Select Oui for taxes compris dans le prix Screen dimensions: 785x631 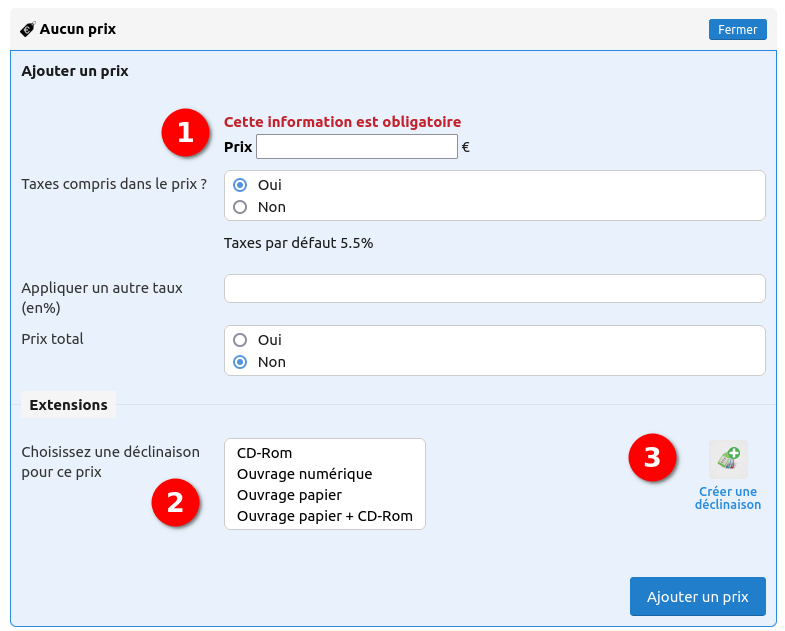[x=240, y=185]
